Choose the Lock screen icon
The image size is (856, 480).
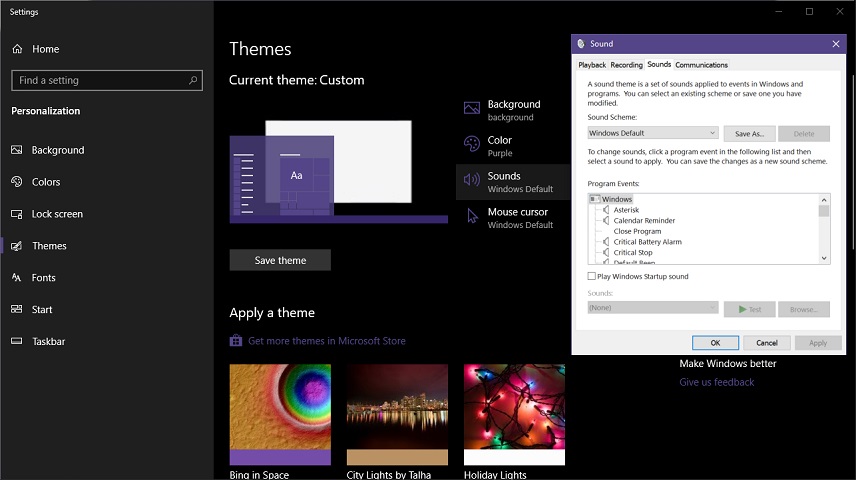(17, 214)
